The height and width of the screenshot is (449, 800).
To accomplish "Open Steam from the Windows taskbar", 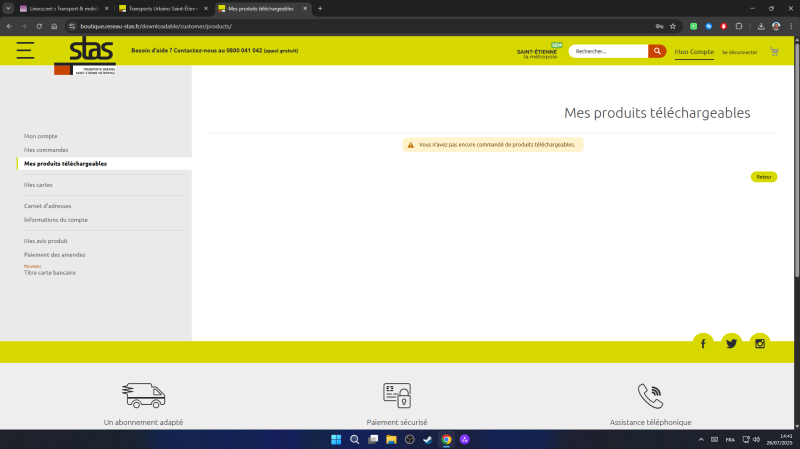I will pos(428,440).
